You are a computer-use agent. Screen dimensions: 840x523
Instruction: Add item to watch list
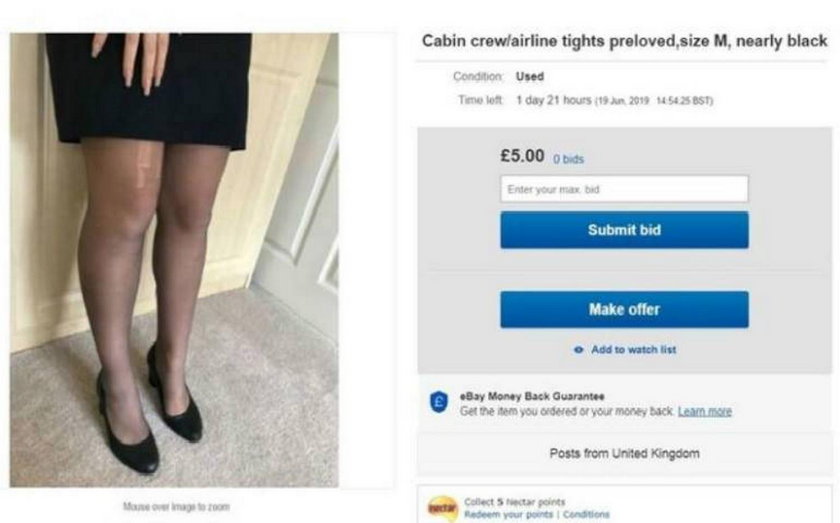[x=633, y=350]
